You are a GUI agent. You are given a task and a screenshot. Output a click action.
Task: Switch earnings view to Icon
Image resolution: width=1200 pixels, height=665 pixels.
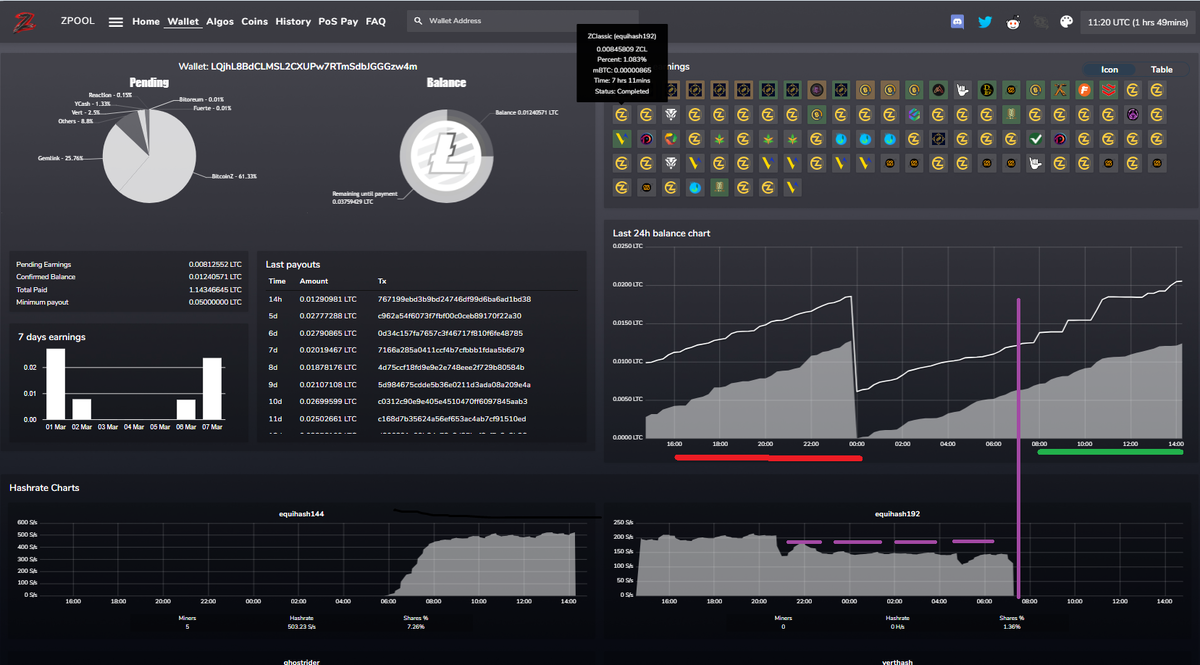pyautogui.click(x=1109, y=69)
